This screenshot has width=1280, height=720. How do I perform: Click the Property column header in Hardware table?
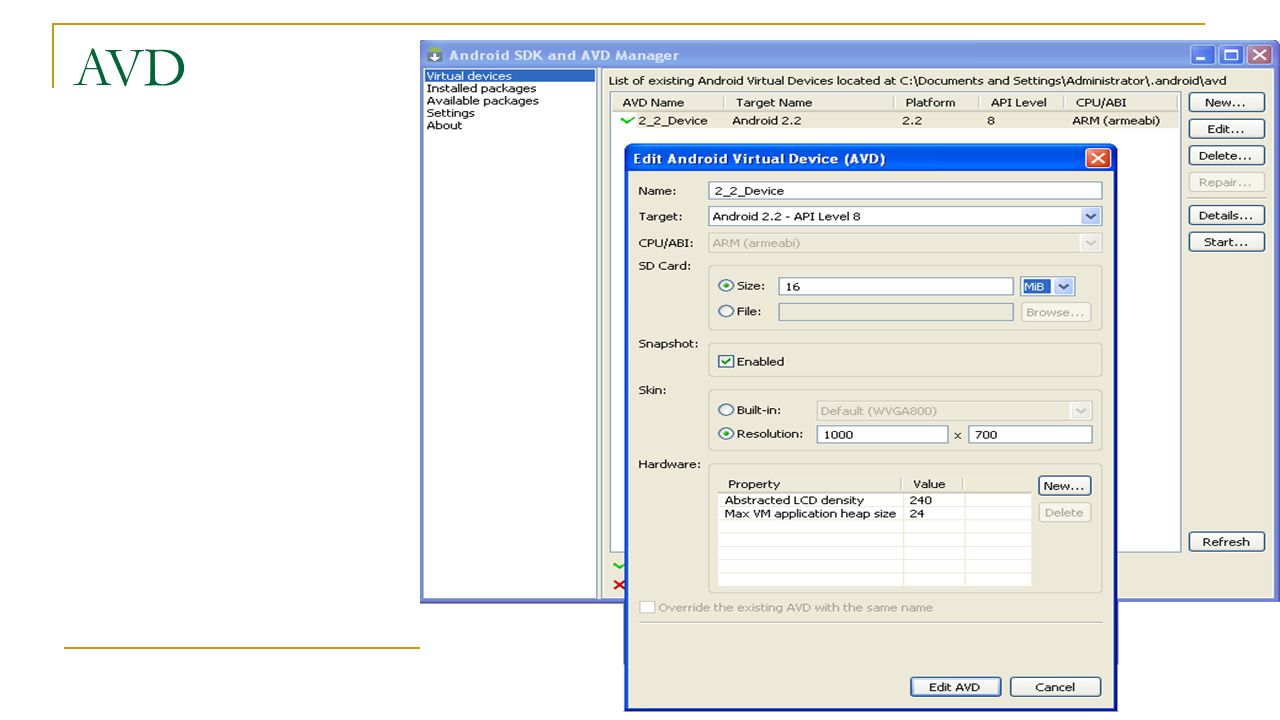(x=754, y=484)
